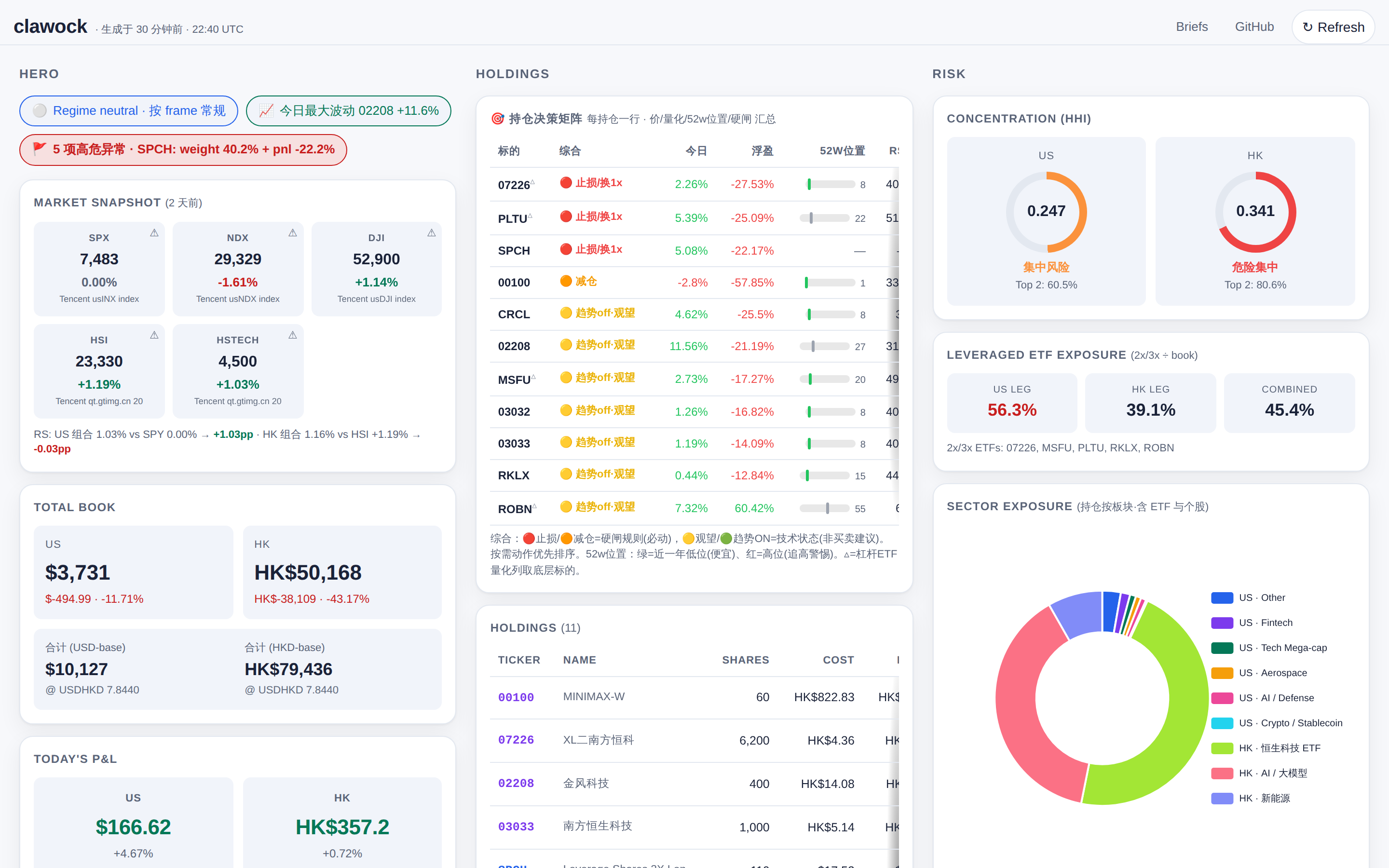
Task: Click the red status dot in PLTU row
Action: click(x=566, y=217)
